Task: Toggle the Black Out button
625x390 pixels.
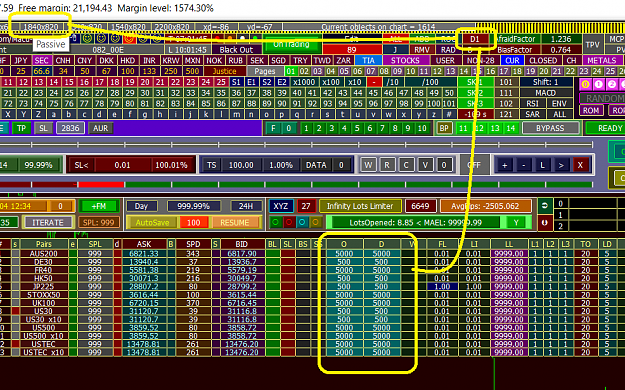Action: [x=236, y=49]
